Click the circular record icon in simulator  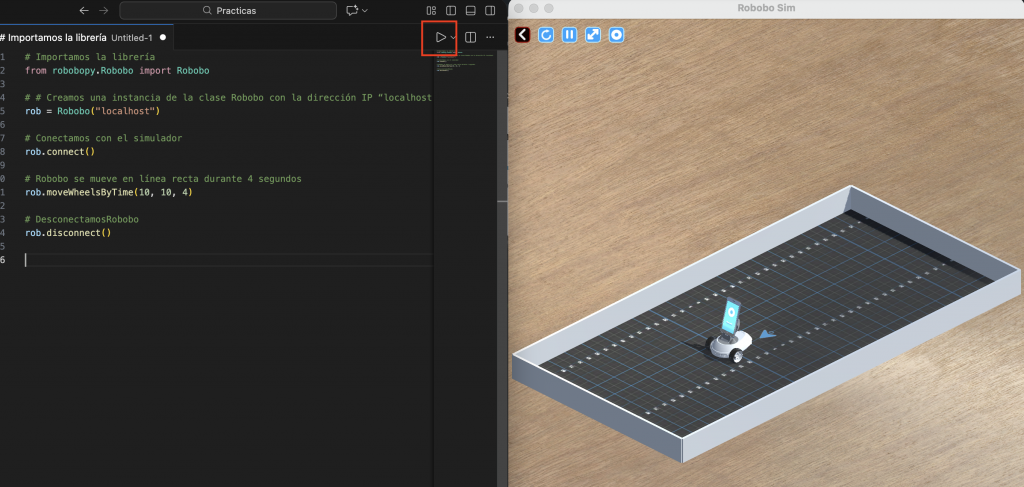pos(617,34)
